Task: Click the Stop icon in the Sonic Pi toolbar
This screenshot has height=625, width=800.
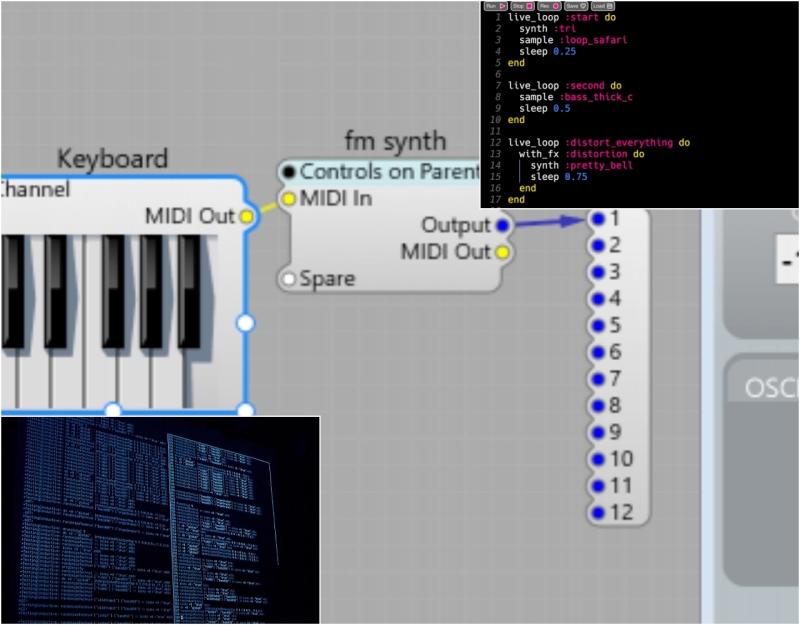Action: coord(523,6)
